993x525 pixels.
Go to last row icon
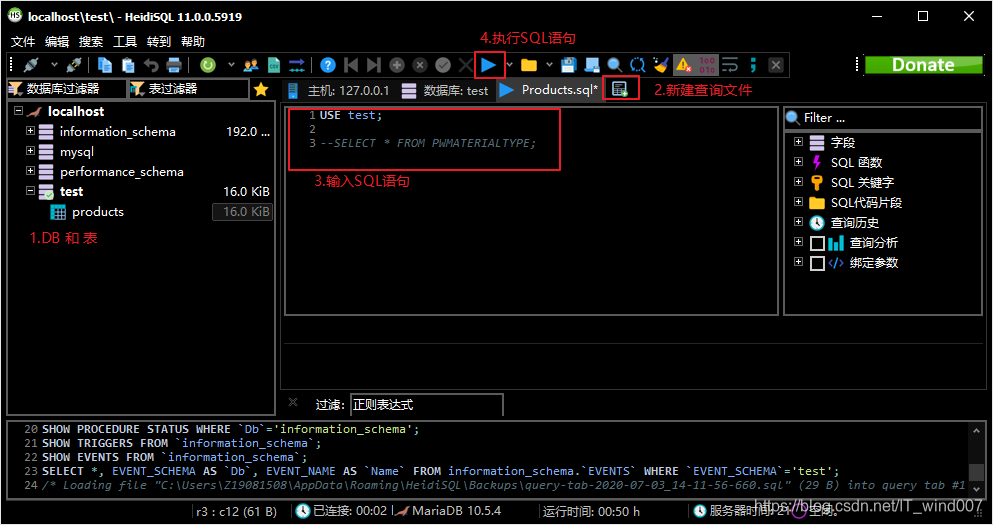(x=374, y=65)
